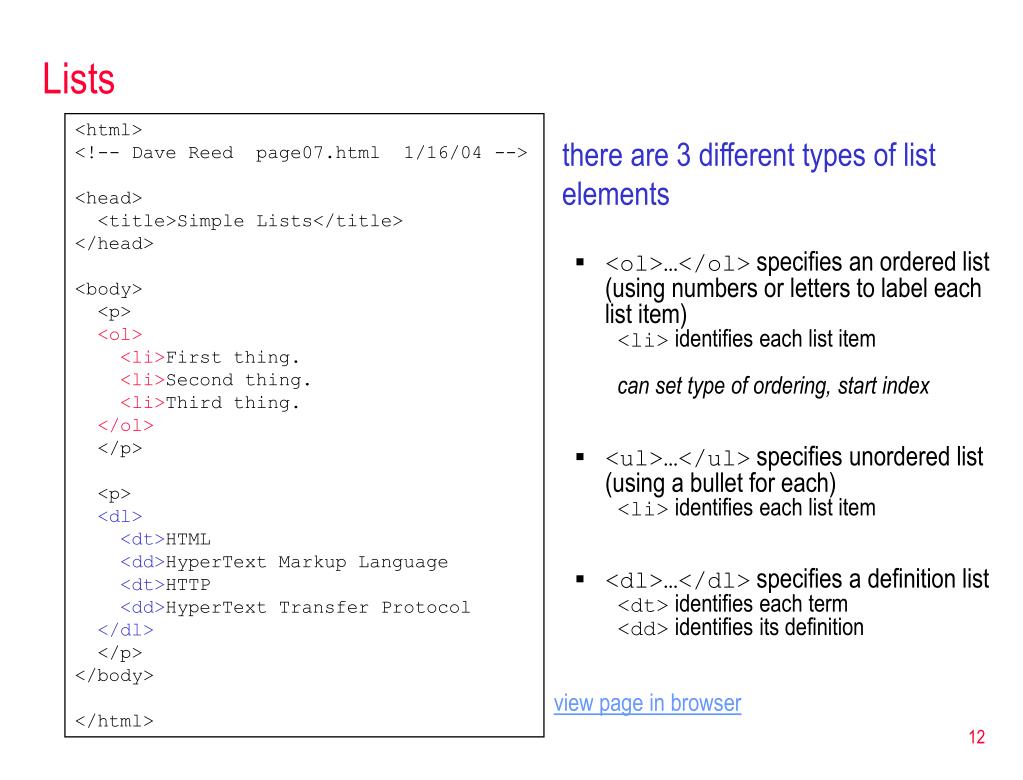Image resolution: width=1023 pixels, height=780 pixels.
Task: Click the red '</ol>' closing tag
Action: (125, 425)
